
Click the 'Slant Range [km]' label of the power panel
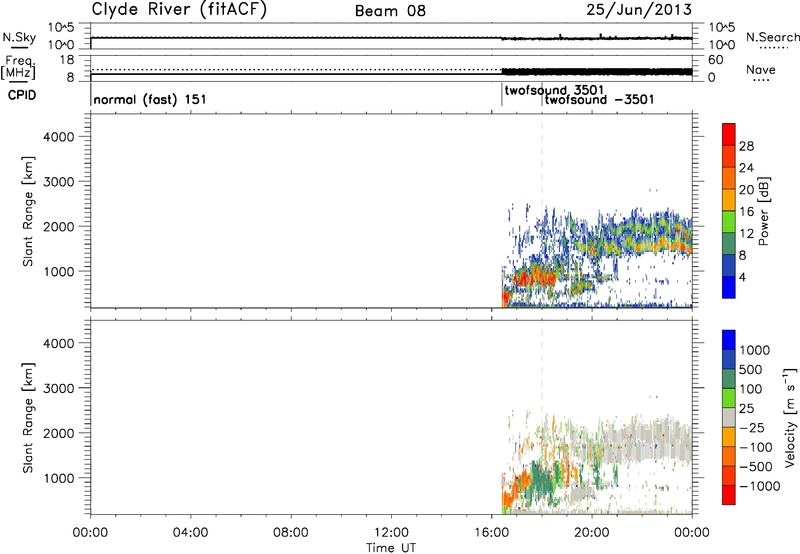28,211
